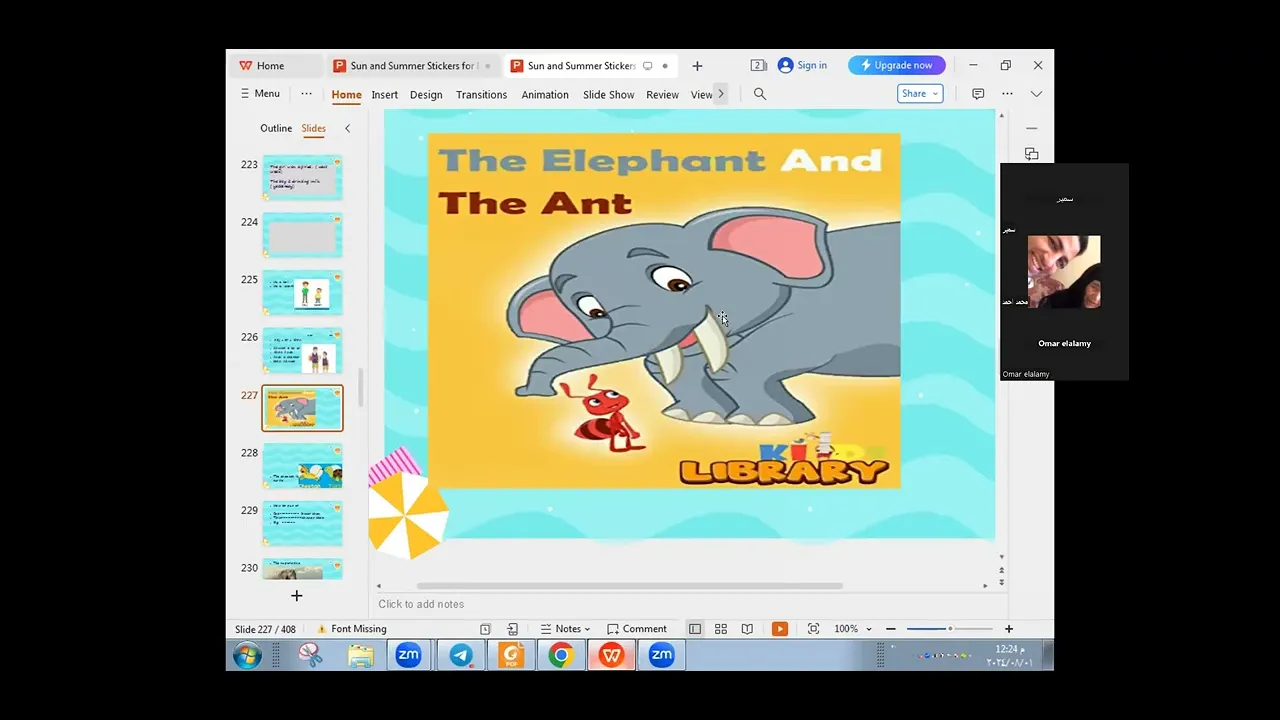This screenshot has height=720, width=1280.
Task: Select slide 228 thumbnail
Action: (x=303, y=466)
